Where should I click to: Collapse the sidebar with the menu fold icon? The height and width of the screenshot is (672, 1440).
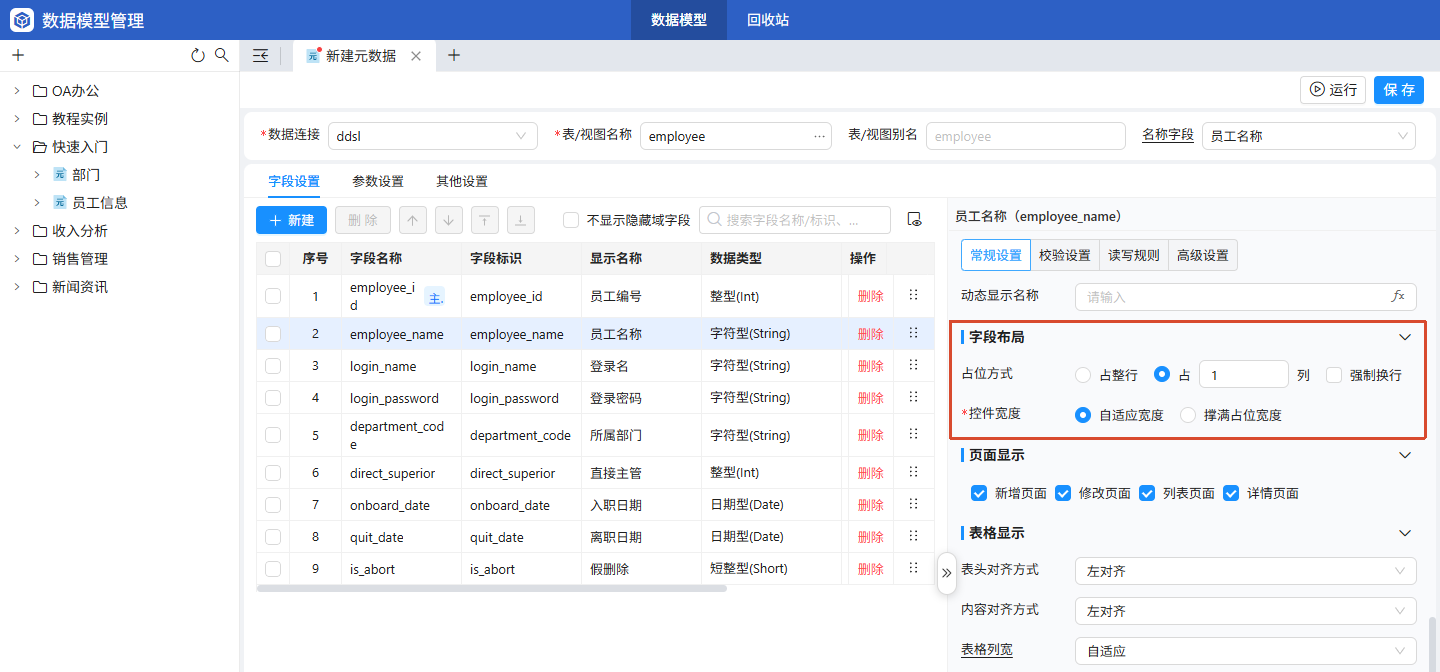(260, 56)
